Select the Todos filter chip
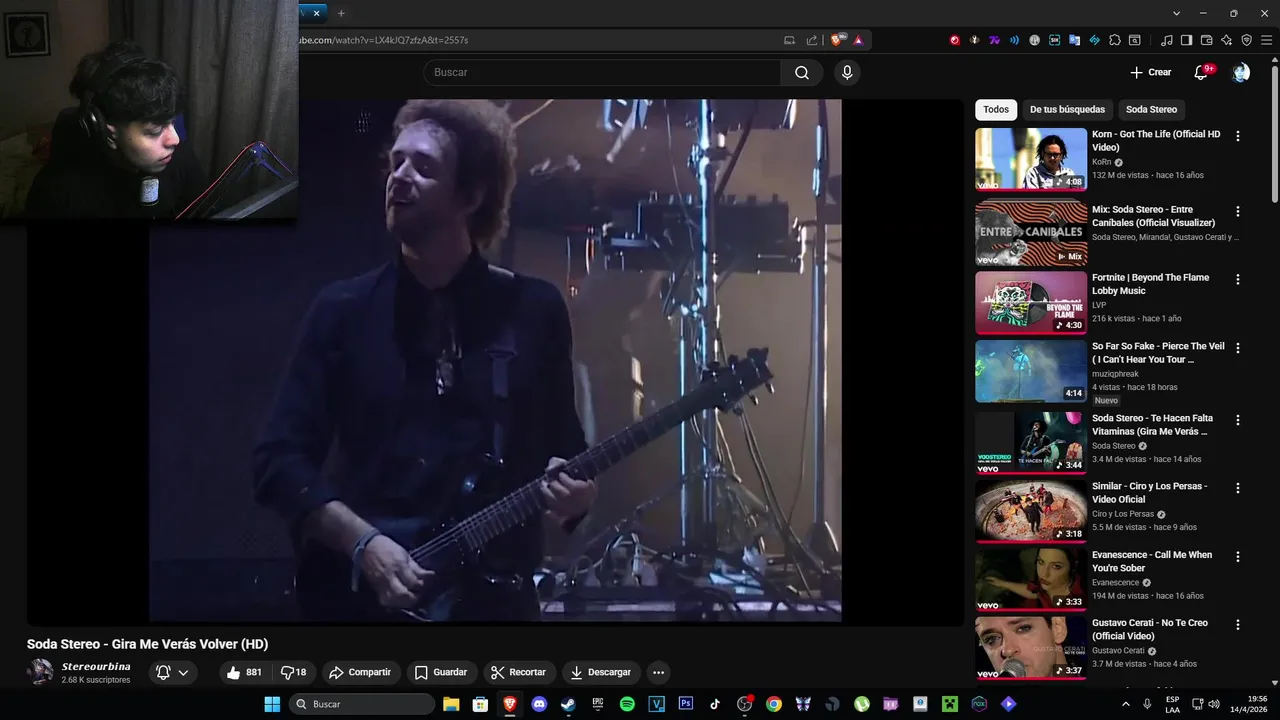The width and height of the screenshot is (1280, 720). click(996, 109)
